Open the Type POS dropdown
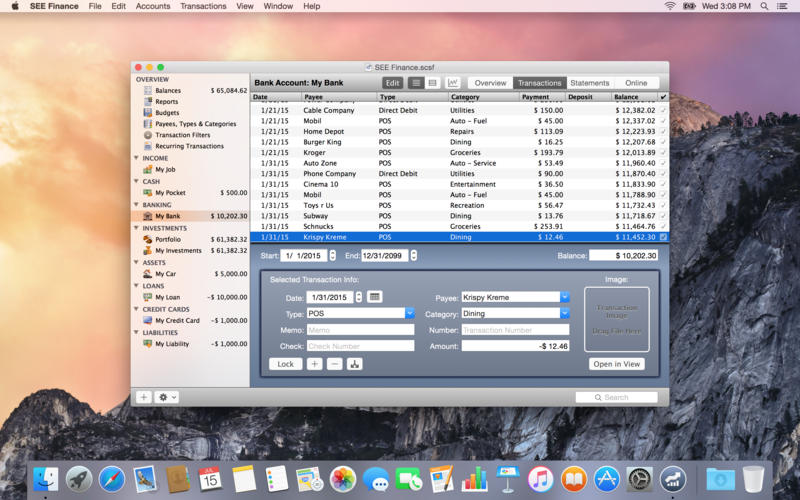 409,313
